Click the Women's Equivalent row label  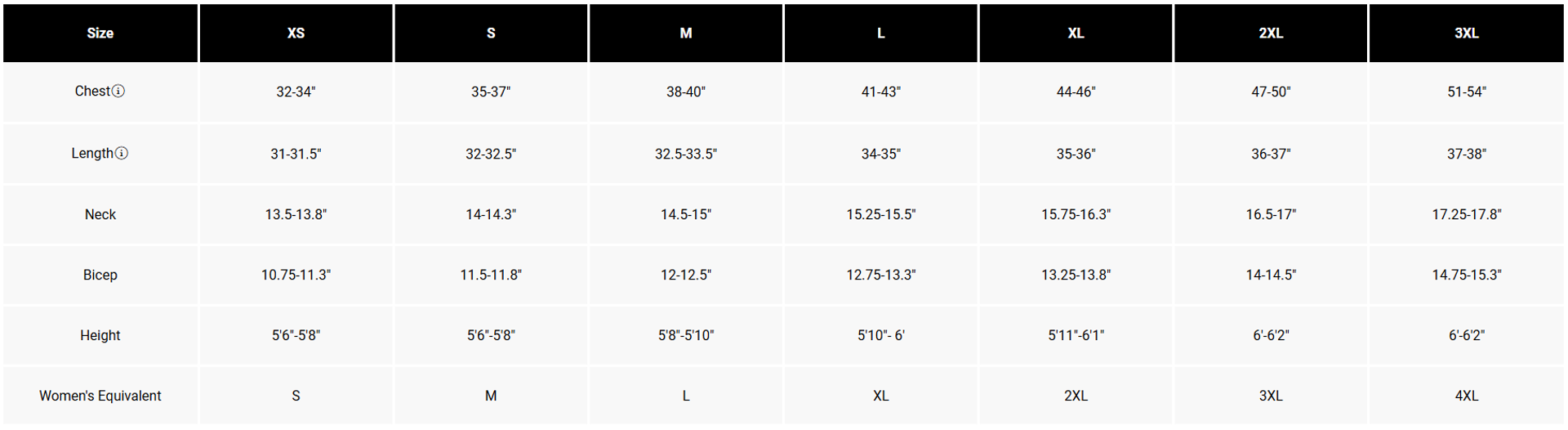[100, 396]
